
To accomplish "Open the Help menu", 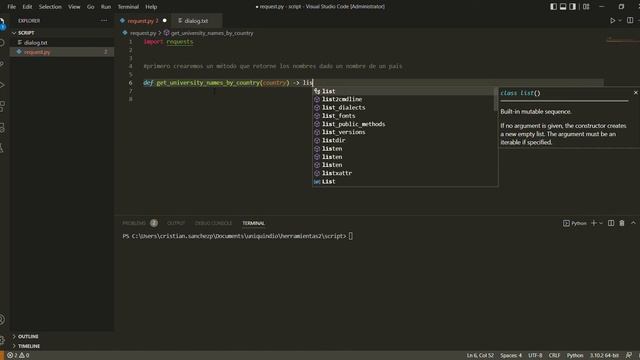I will click(x=151, y=7).
